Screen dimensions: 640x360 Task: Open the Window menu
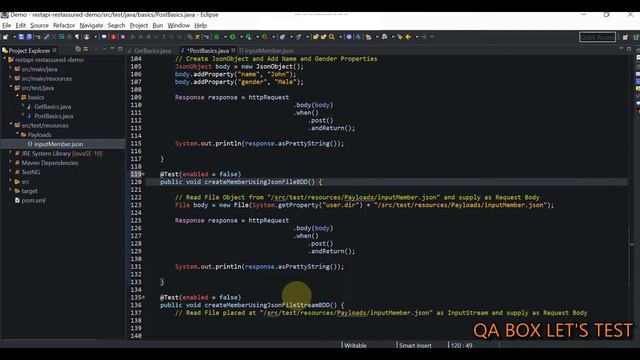[178, 25]
